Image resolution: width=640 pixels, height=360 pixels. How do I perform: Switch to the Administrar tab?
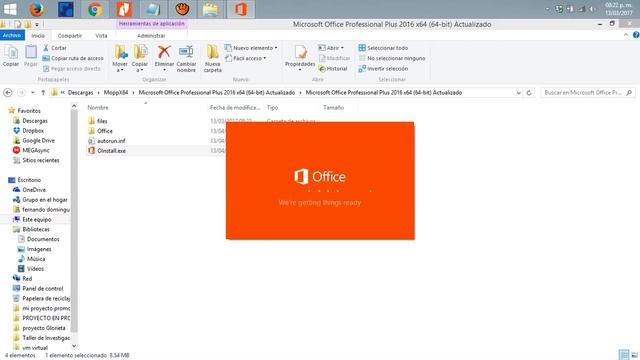pyautogui.click(x=151, y=36)
